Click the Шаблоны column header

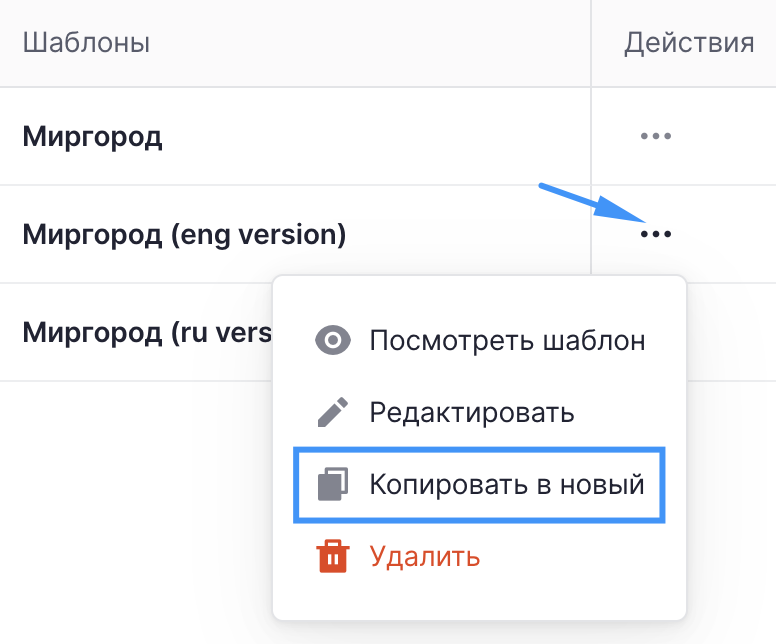[86, 43]
